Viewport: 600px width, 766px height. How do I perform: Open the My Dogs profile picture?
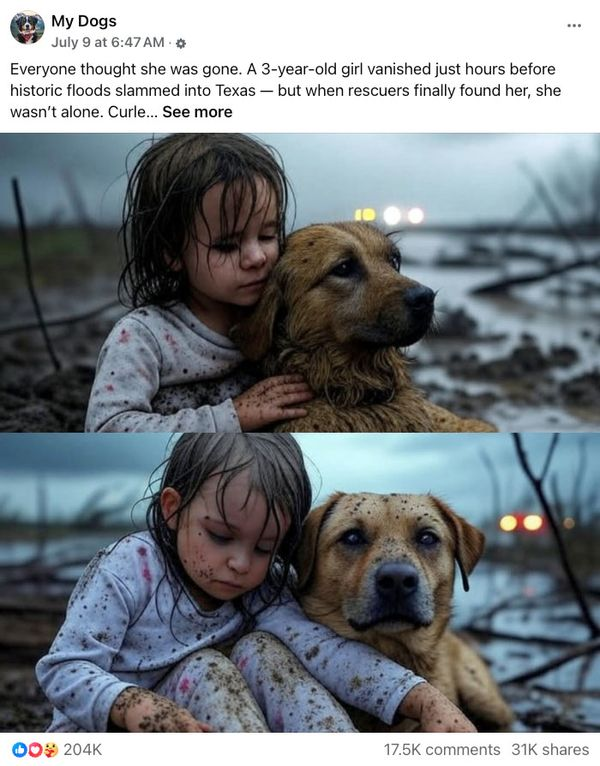(27, 27)
